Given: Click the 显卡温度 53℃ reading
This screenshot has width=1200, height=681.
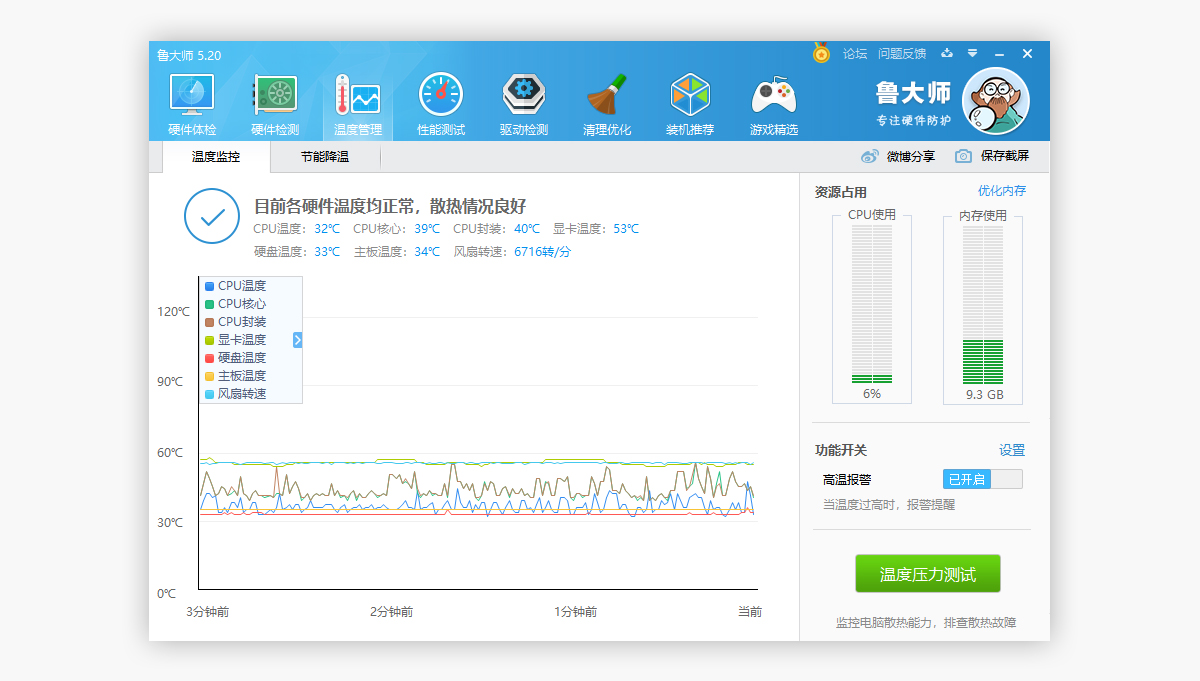Looking at the screenshot, I should (596, 229).
